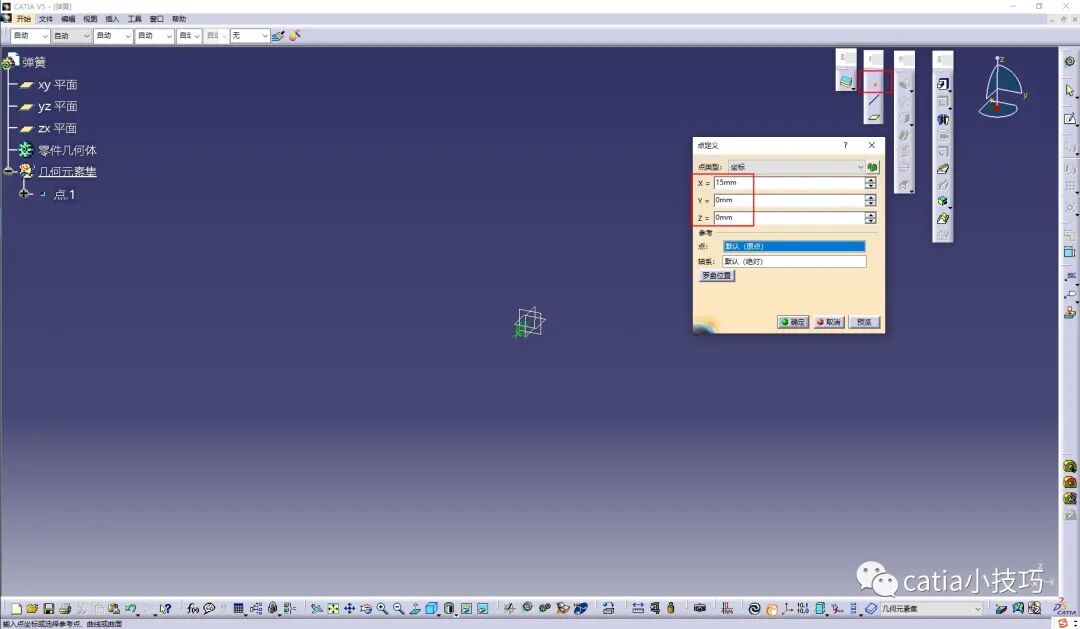
Task: Click the Rotate view tool
Action: coord(366,608)
